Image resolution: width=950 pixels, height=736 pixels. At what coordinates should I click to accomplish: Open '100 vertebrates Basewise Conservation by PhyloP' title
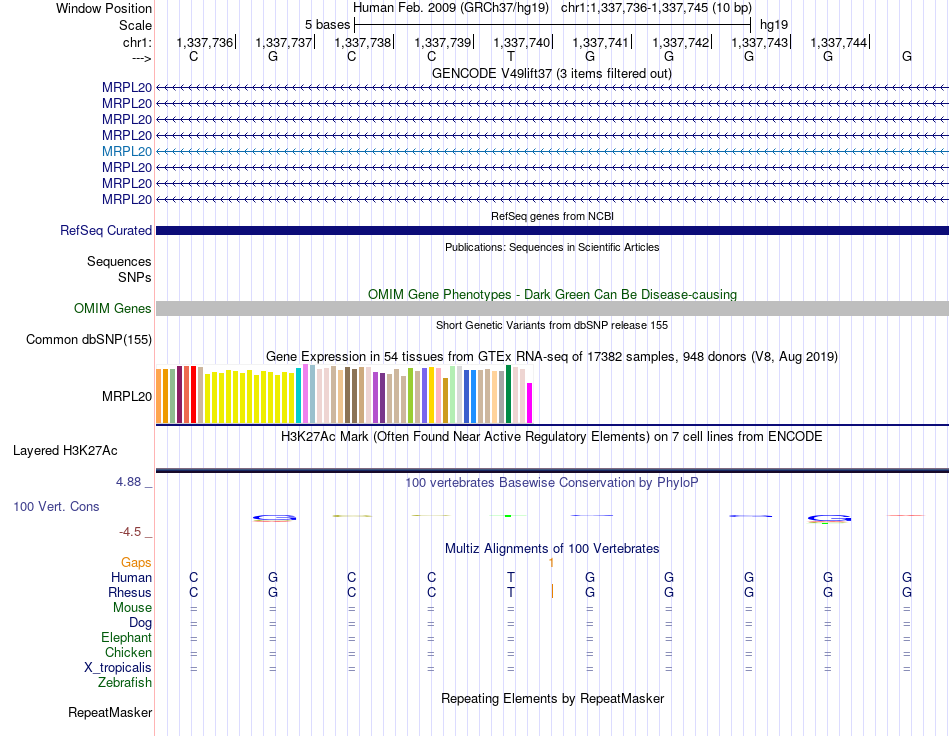552,483
